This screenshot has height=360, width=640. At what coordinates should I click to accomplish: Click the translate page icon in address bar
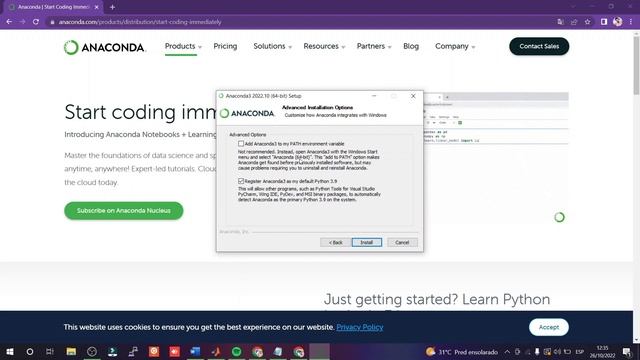[560, 22]
